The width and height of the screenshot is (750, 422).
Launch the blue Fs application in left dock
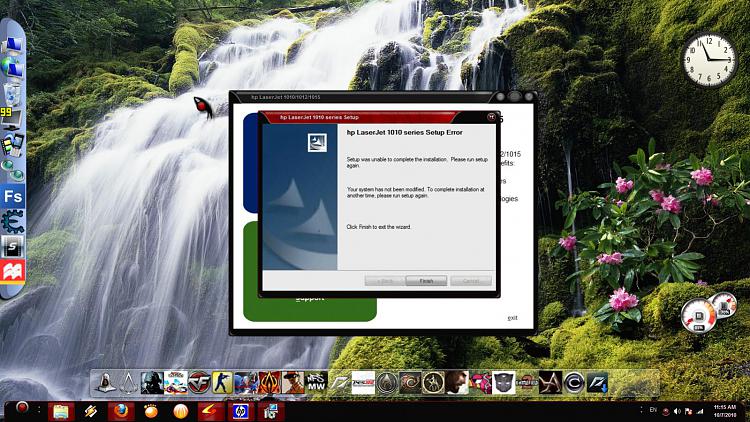(12, 197)
